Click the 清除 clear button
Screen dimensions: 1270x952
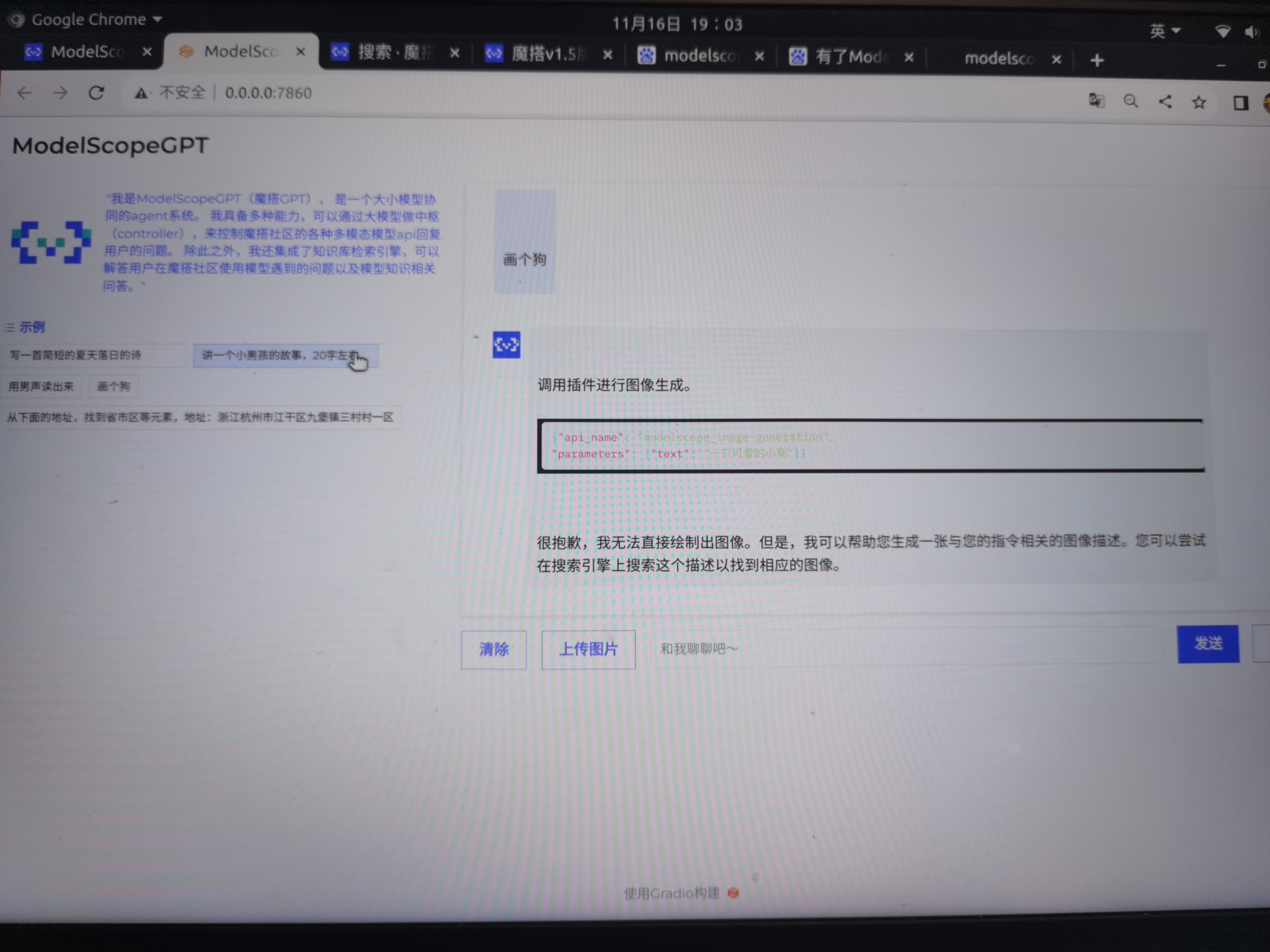pos(494,650)
